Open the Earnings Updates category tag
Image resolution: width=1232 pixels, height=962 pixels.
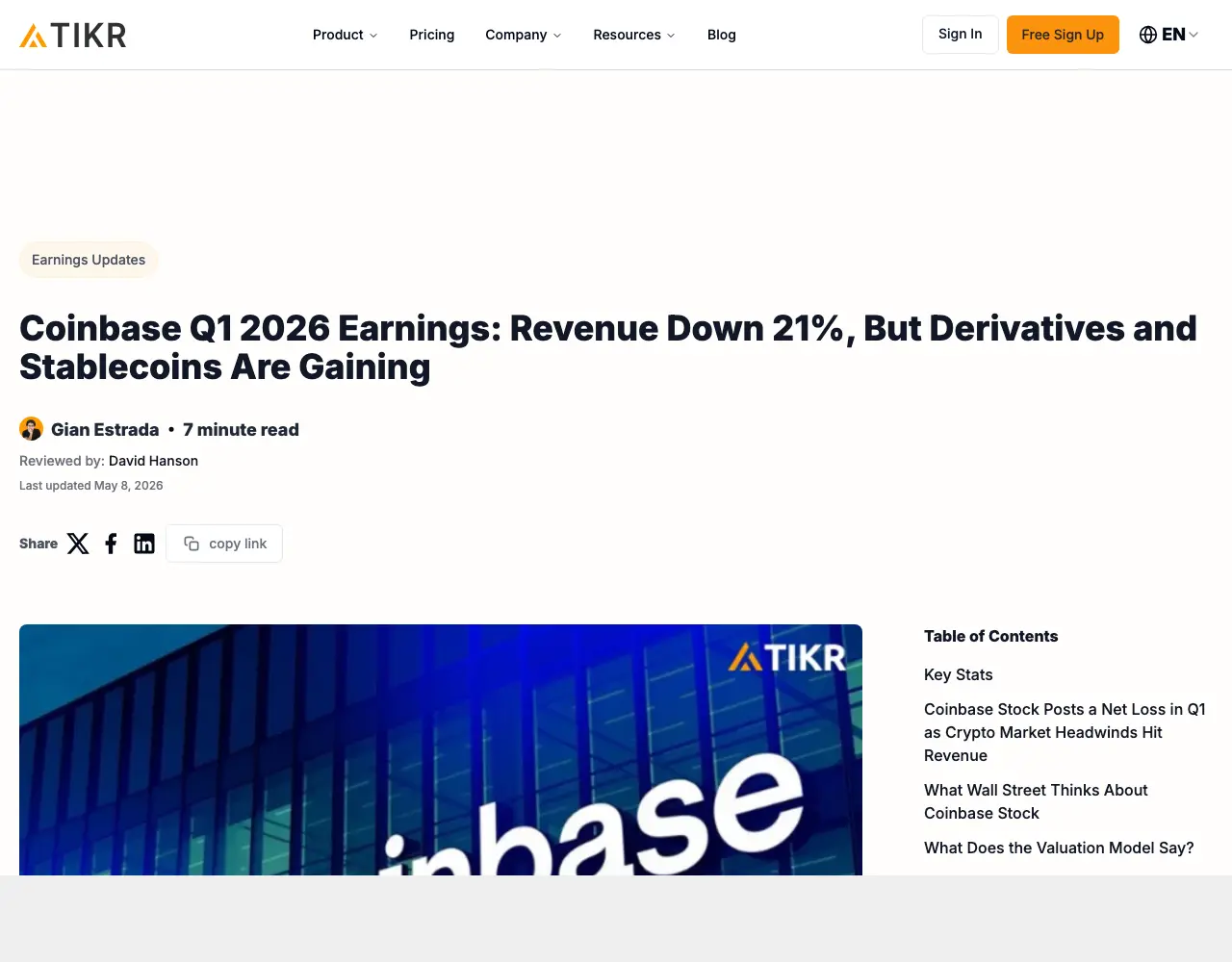click(x=89, y=260)
